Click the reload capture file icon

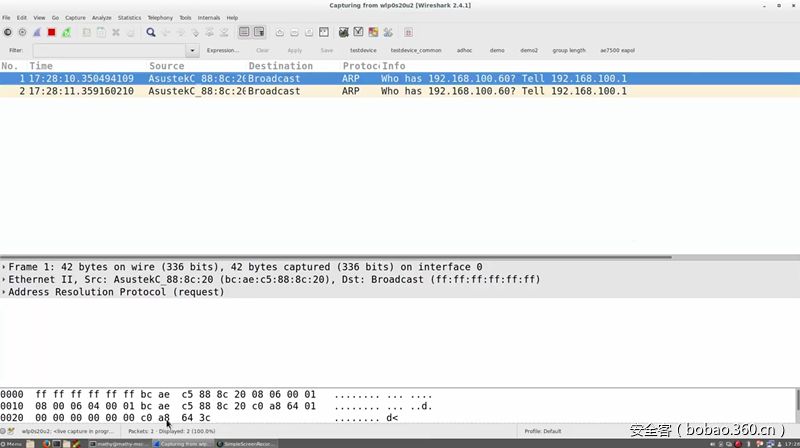point(131,32)
